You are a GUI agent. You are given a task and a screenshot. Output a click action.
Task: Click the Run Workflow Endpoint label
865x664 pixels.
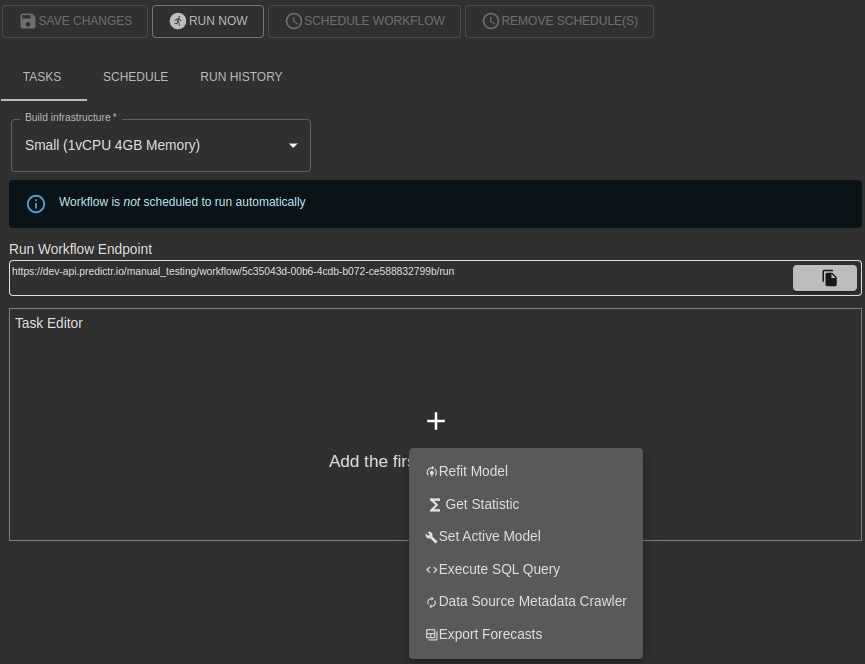(x=81, y=249)
